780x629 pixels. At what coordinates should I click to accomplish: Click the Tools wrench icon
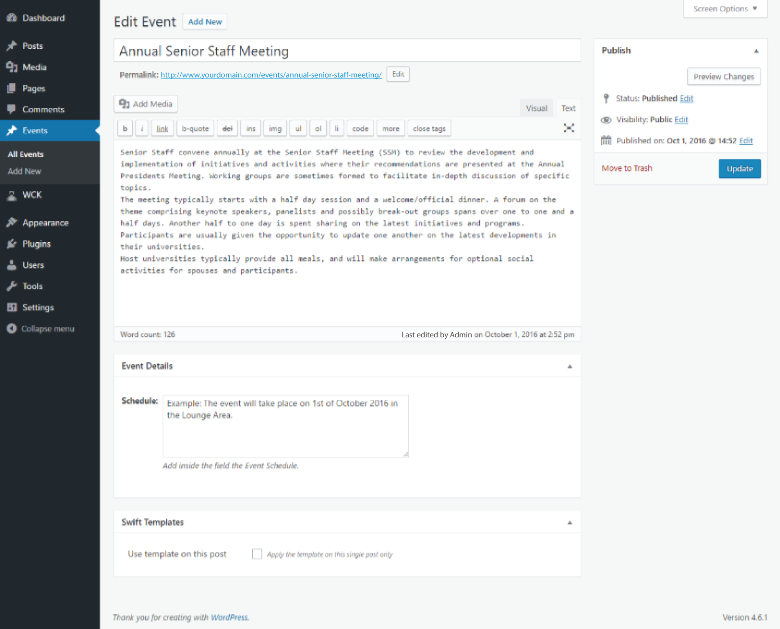[12, 286]
